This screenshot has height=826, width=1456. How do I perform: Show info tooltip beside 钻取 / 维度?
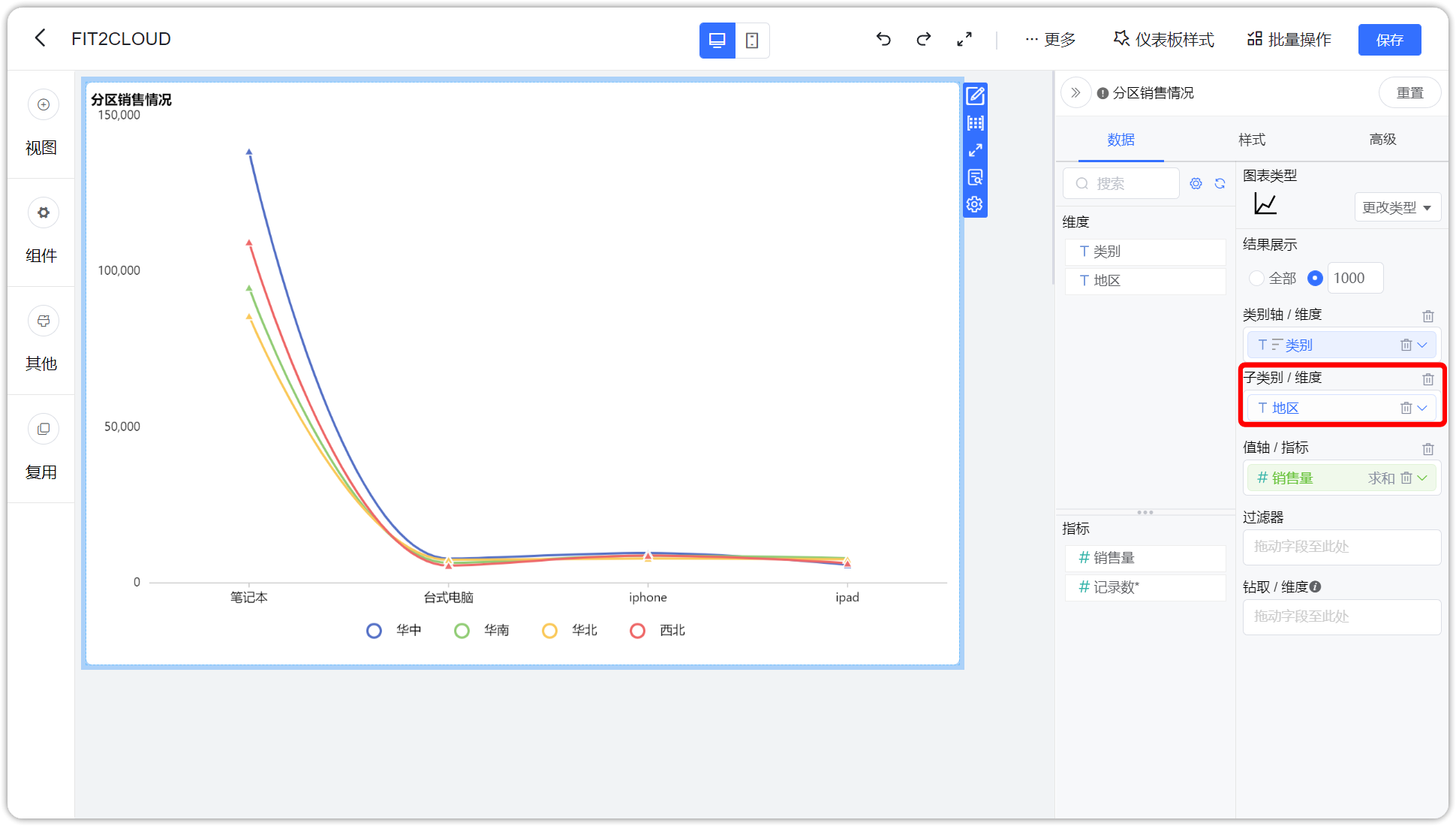pyautogui.click(x=1316, y=587)
